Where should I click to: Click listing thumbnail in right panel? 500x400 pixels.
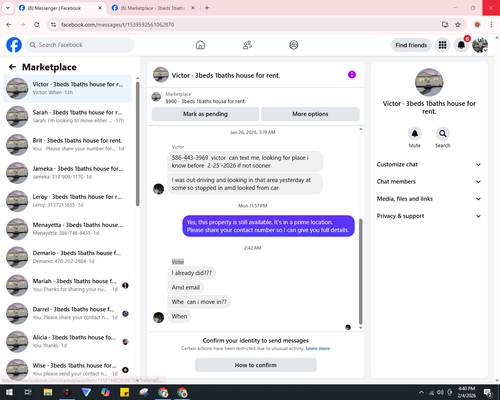[x=429, y=82]
